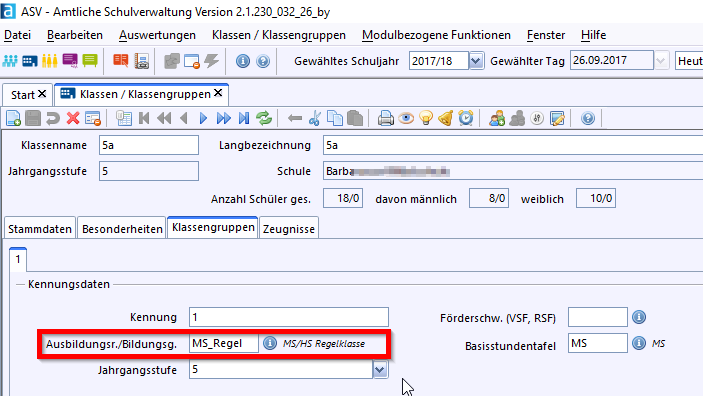Select Klassengruppe sub-tab 1
This screenshot has height=396, width=703.
[x=18, y=259]
